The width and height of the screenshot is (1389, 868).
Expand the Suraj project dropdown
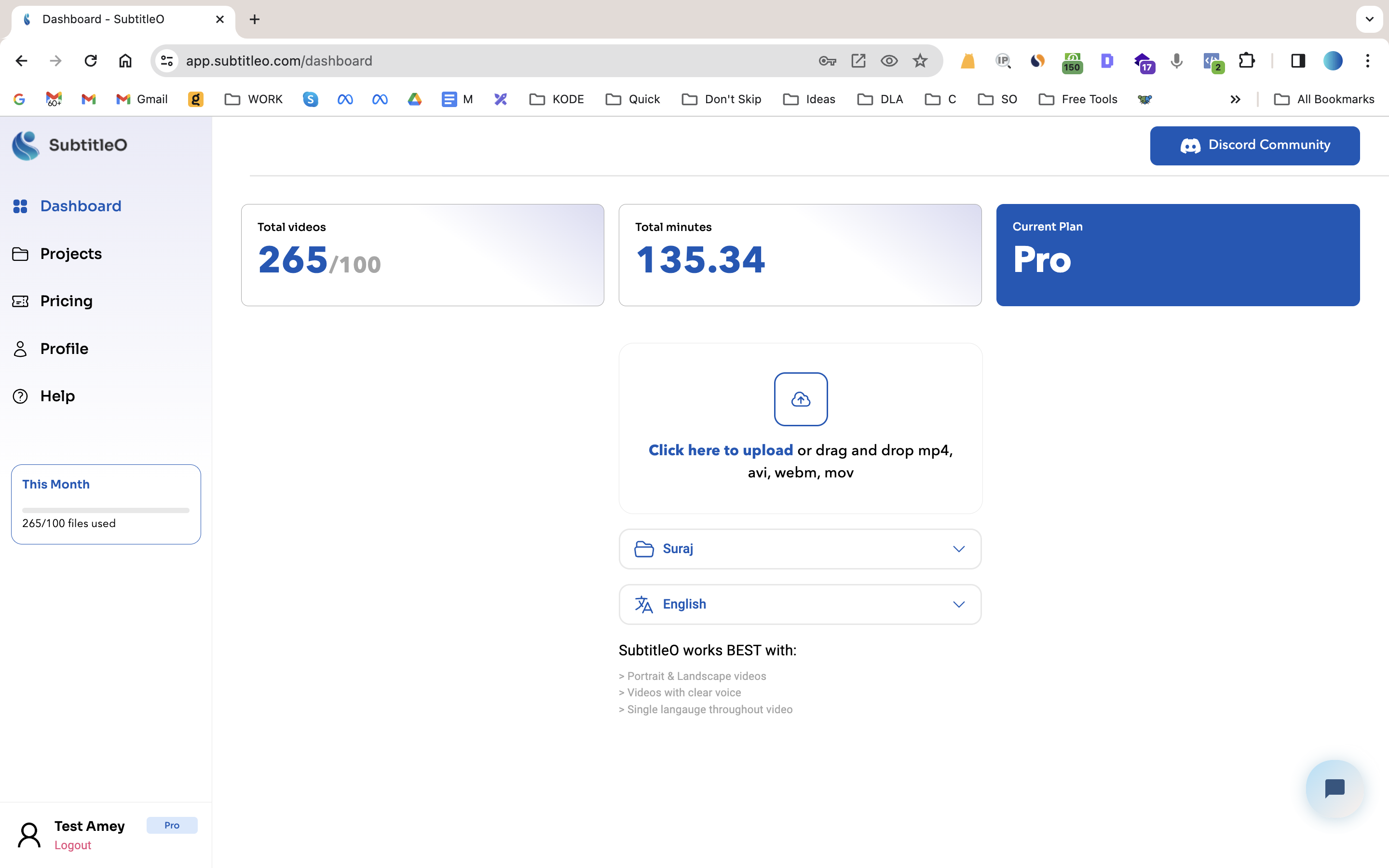[800, 549]
